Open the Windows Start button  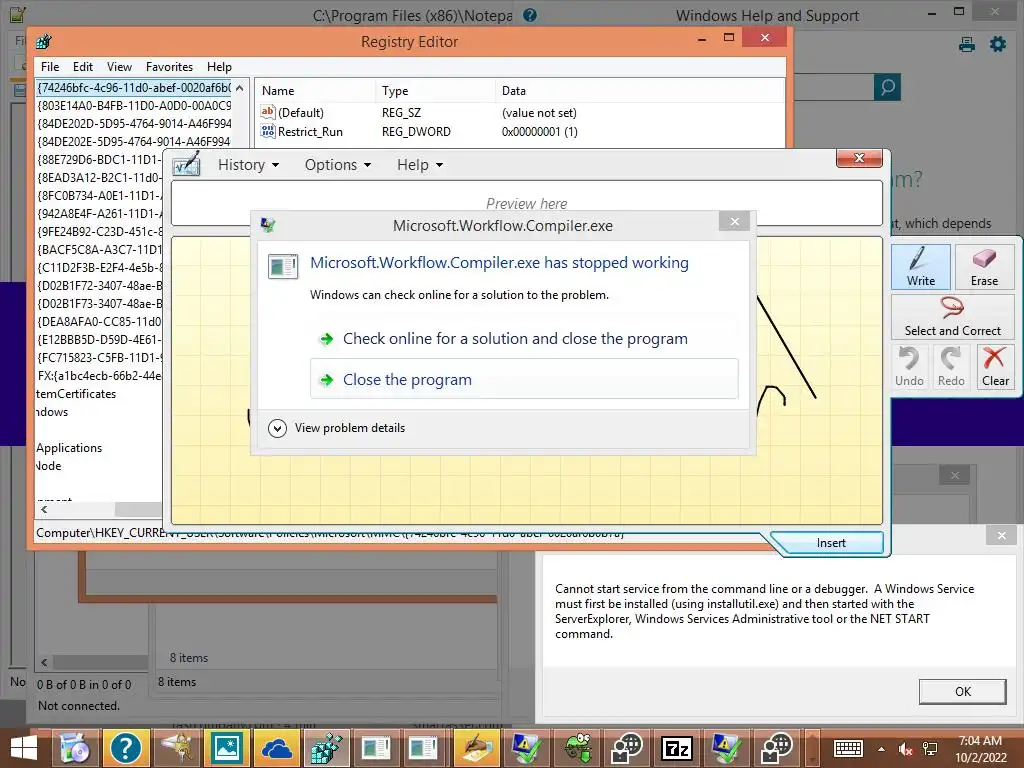point(24,748)
